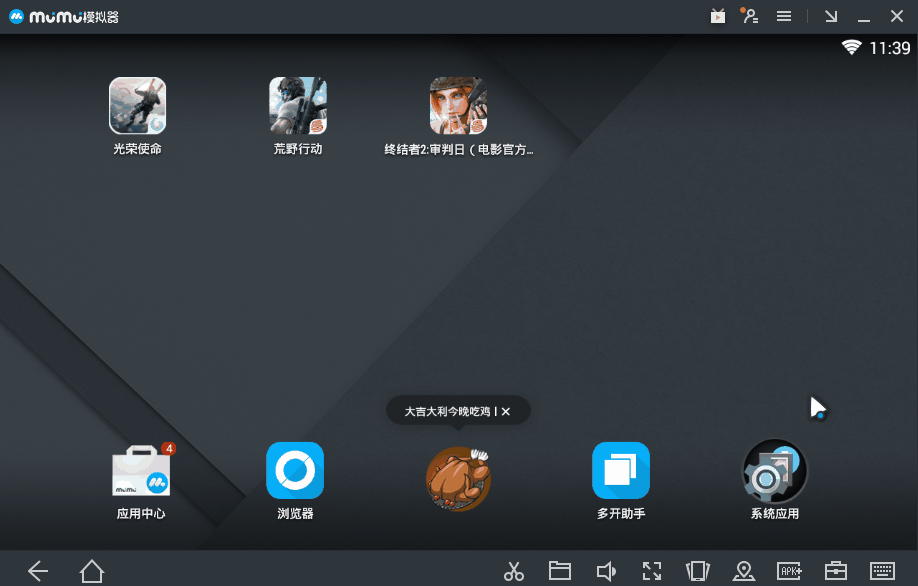Close the MuMu emulator window

[897, 16]
